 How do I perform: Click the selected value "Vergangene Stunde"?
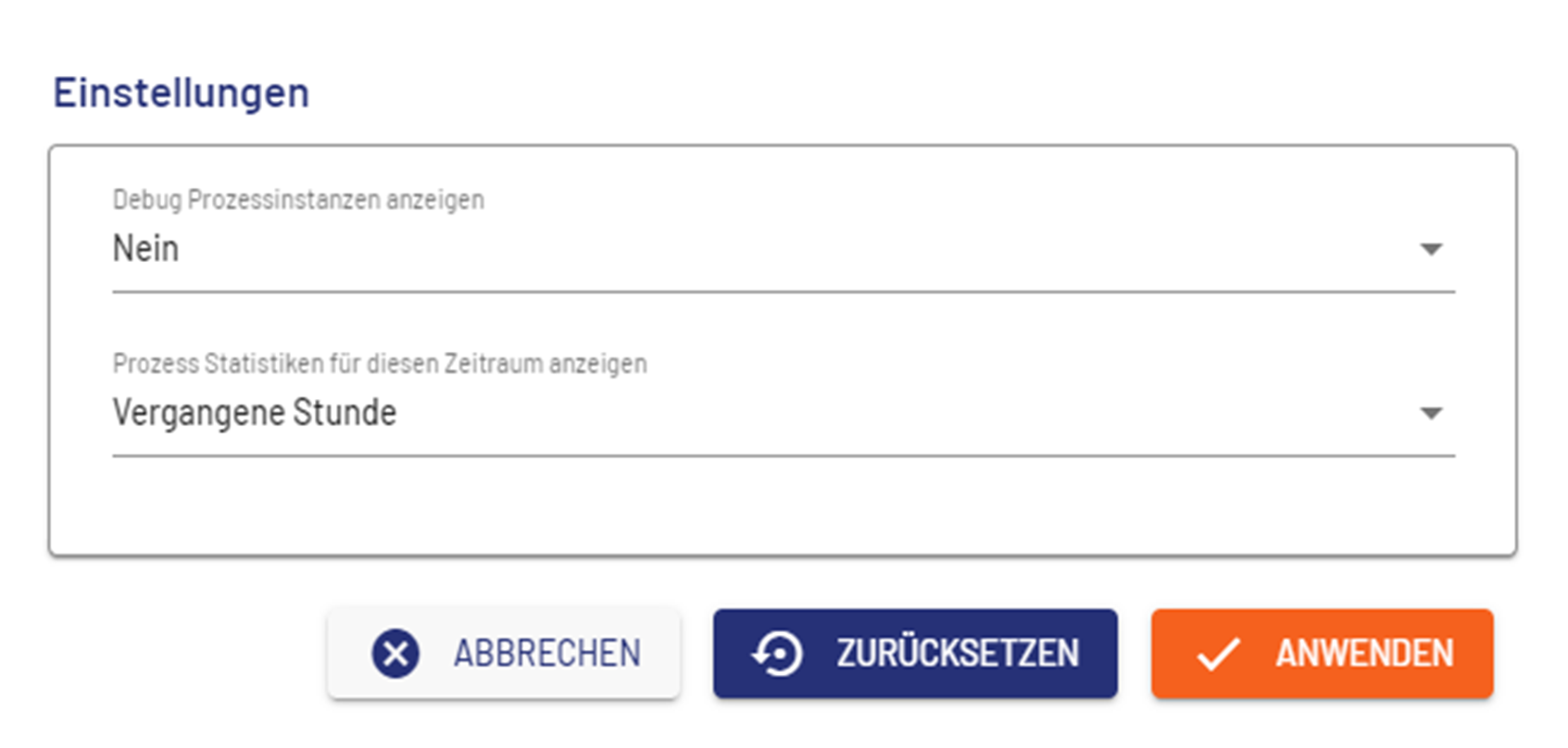pyautogui.click(x=255, y=413)
